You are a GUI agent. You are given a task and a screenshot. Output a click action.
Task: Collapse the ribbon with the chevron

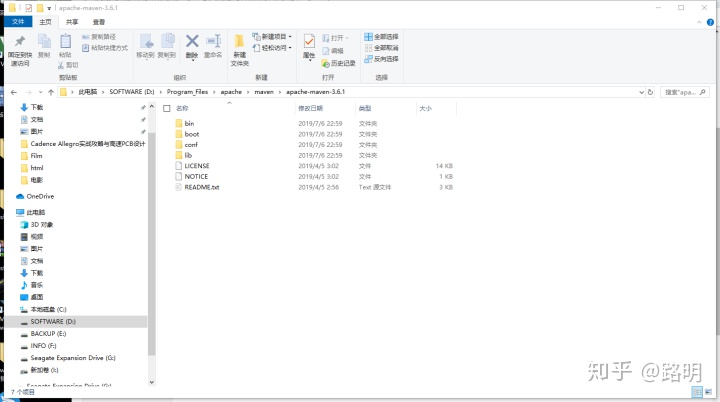coord(699,22)
